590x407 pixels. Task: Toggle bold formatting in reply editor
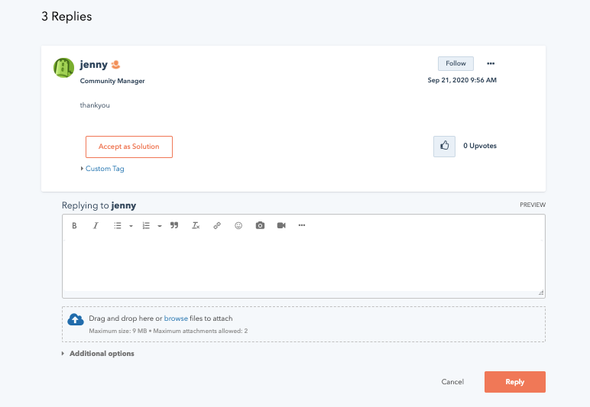74,226
